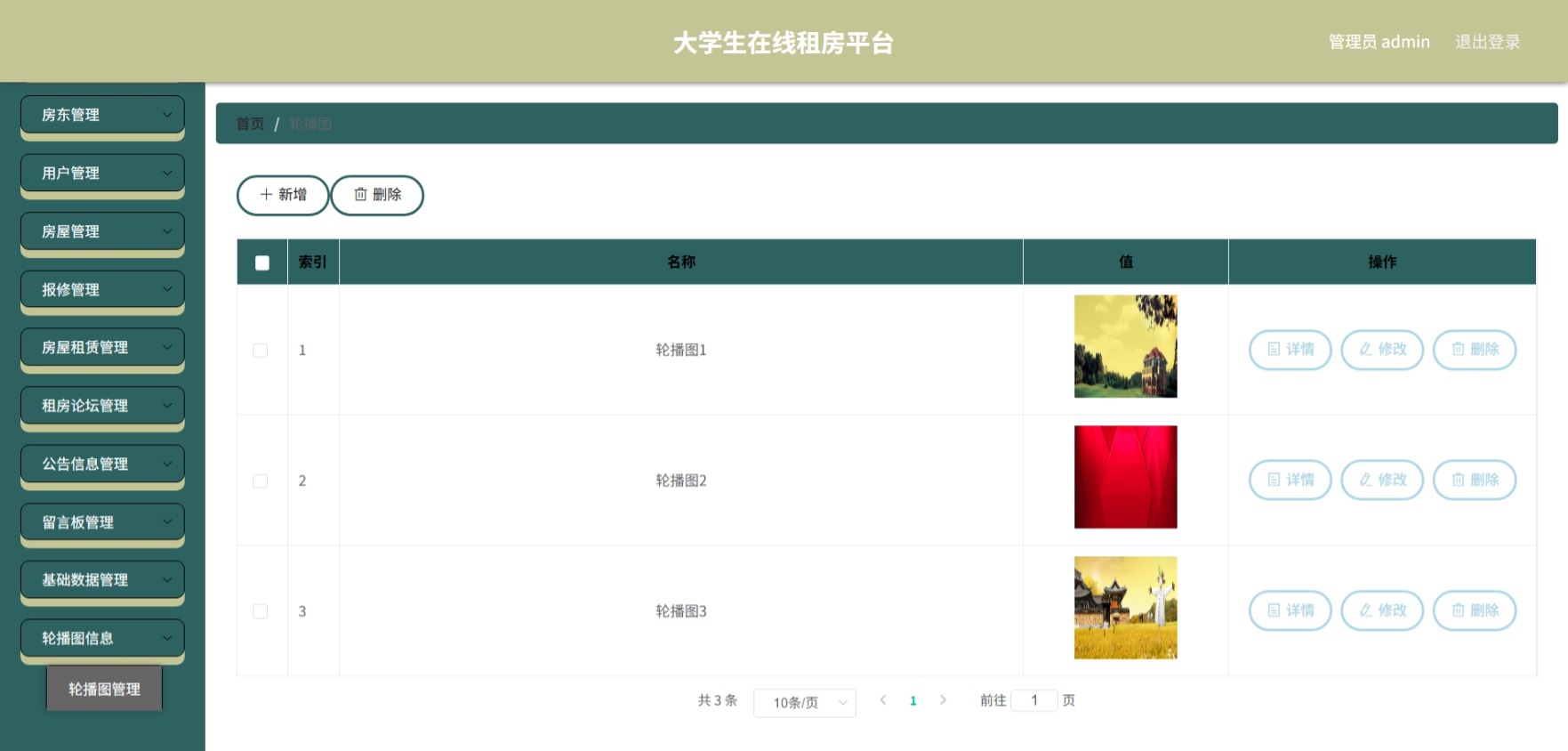1568x751 pixels.
Task: Go to the next page arrow
Action: tap(943, 700)
